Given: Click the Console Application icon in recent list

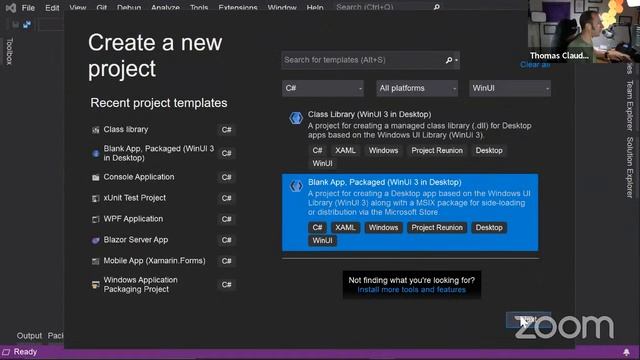Looking at the screenshot, I should click(x=96, y=177).
